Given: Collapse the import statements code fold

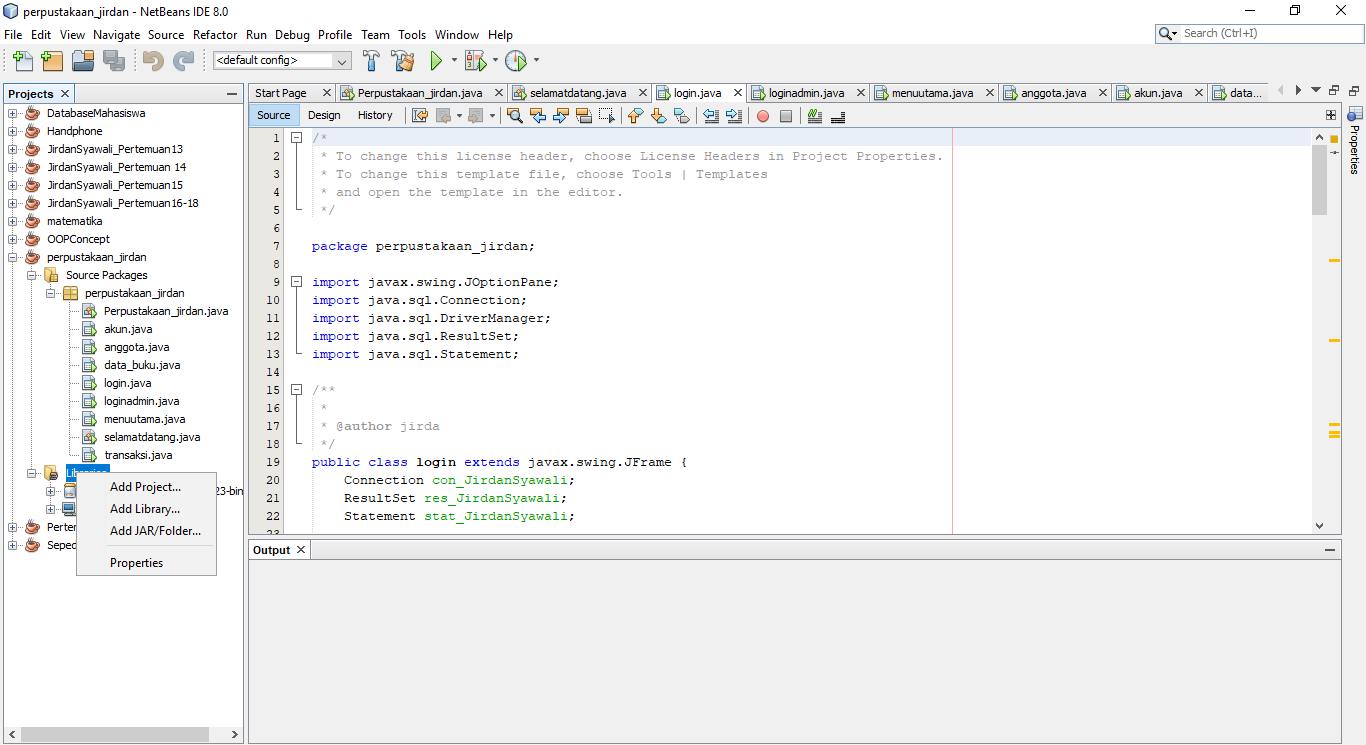Looking at the screenshot, I should coord(296,282).
